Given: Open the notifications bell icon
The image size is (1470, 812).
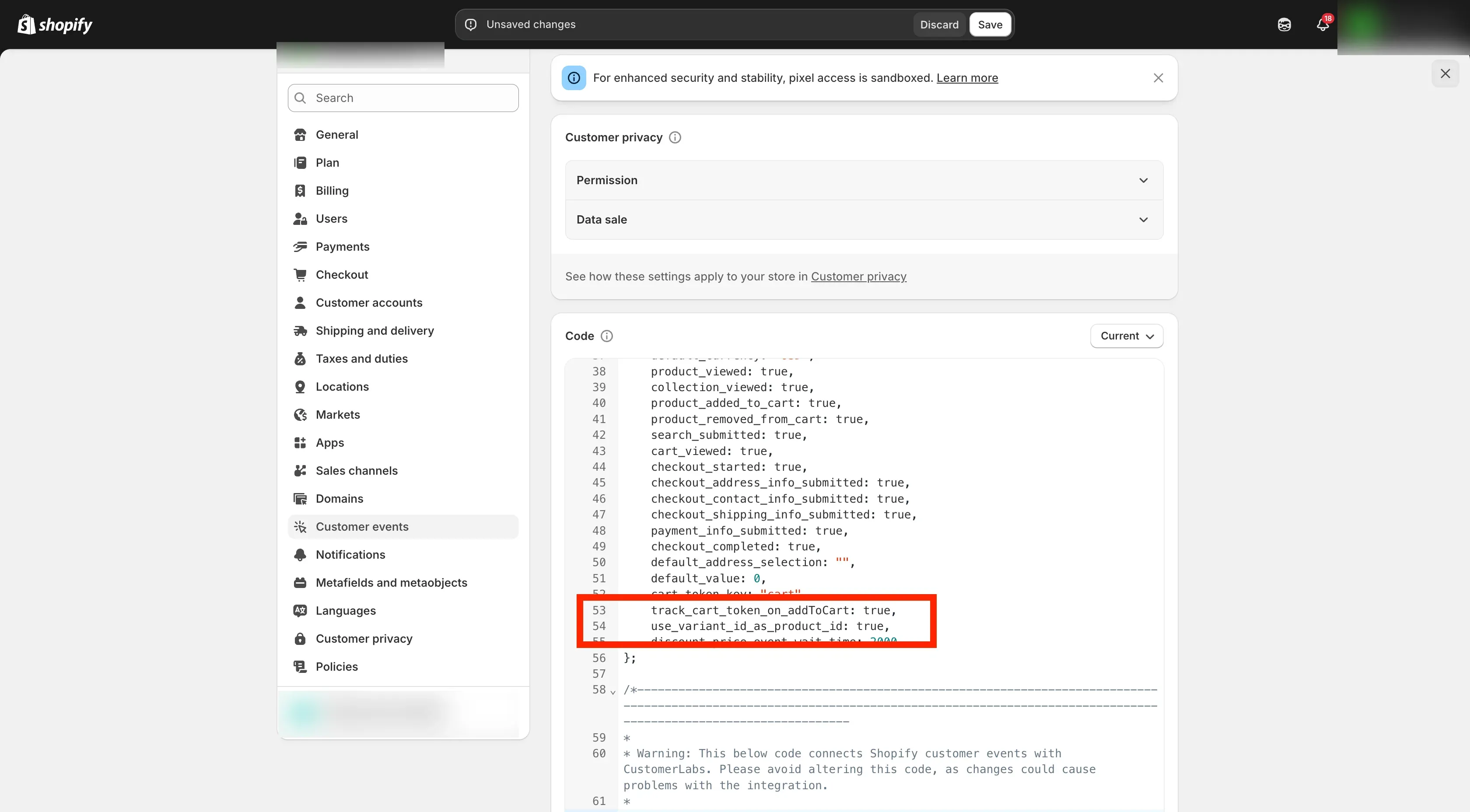Looking at the screenshot, I should tap(1322, 24).
